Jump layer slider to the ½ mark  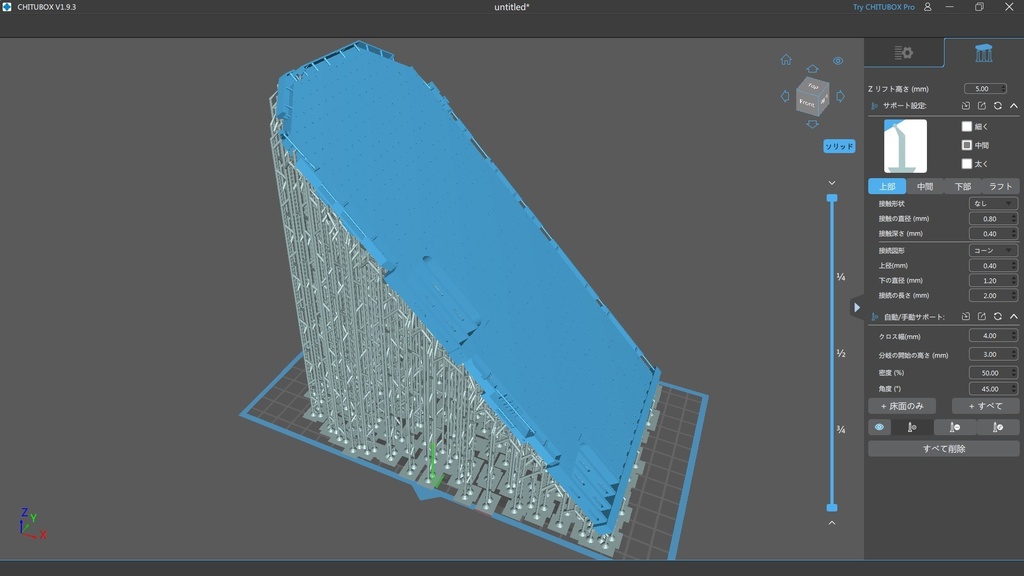(841, 353)
